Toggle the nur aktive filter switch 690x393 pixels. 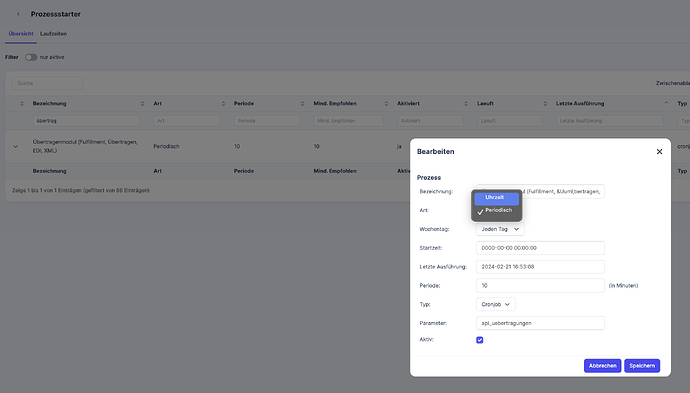[x=31, y=57]
